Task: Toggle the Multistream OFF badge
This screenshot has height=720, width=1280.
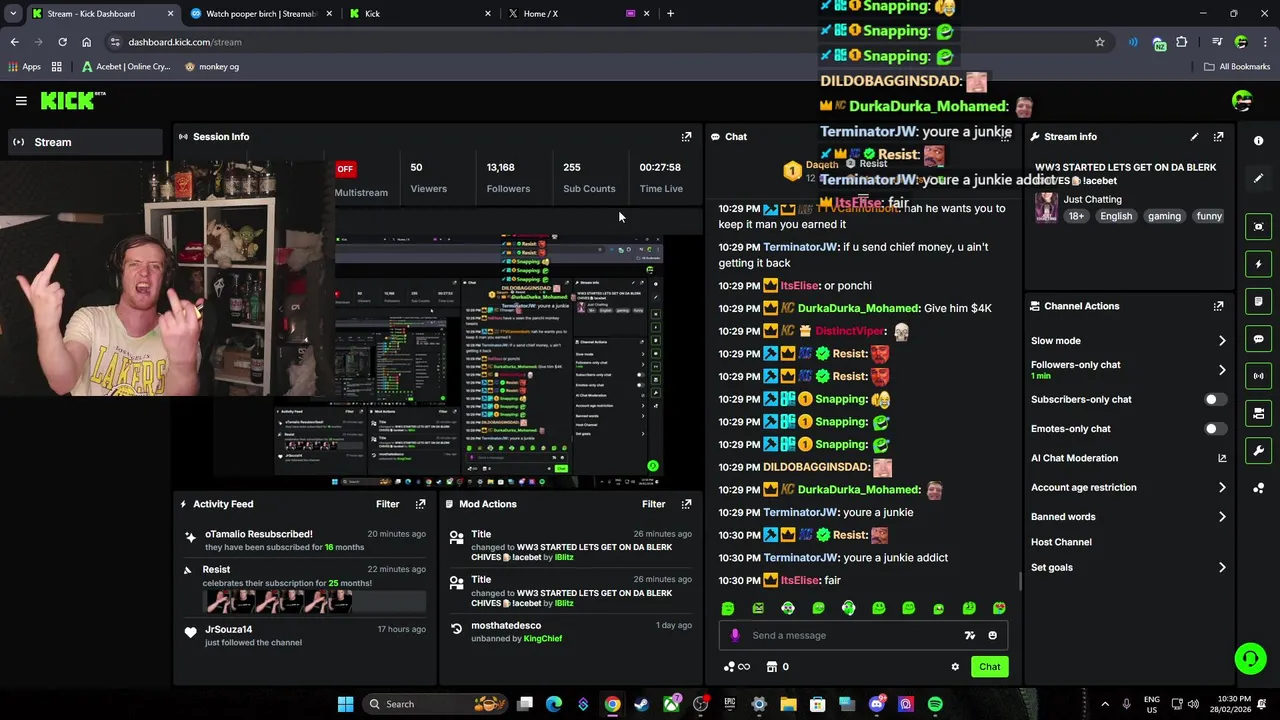Action: 345,169
